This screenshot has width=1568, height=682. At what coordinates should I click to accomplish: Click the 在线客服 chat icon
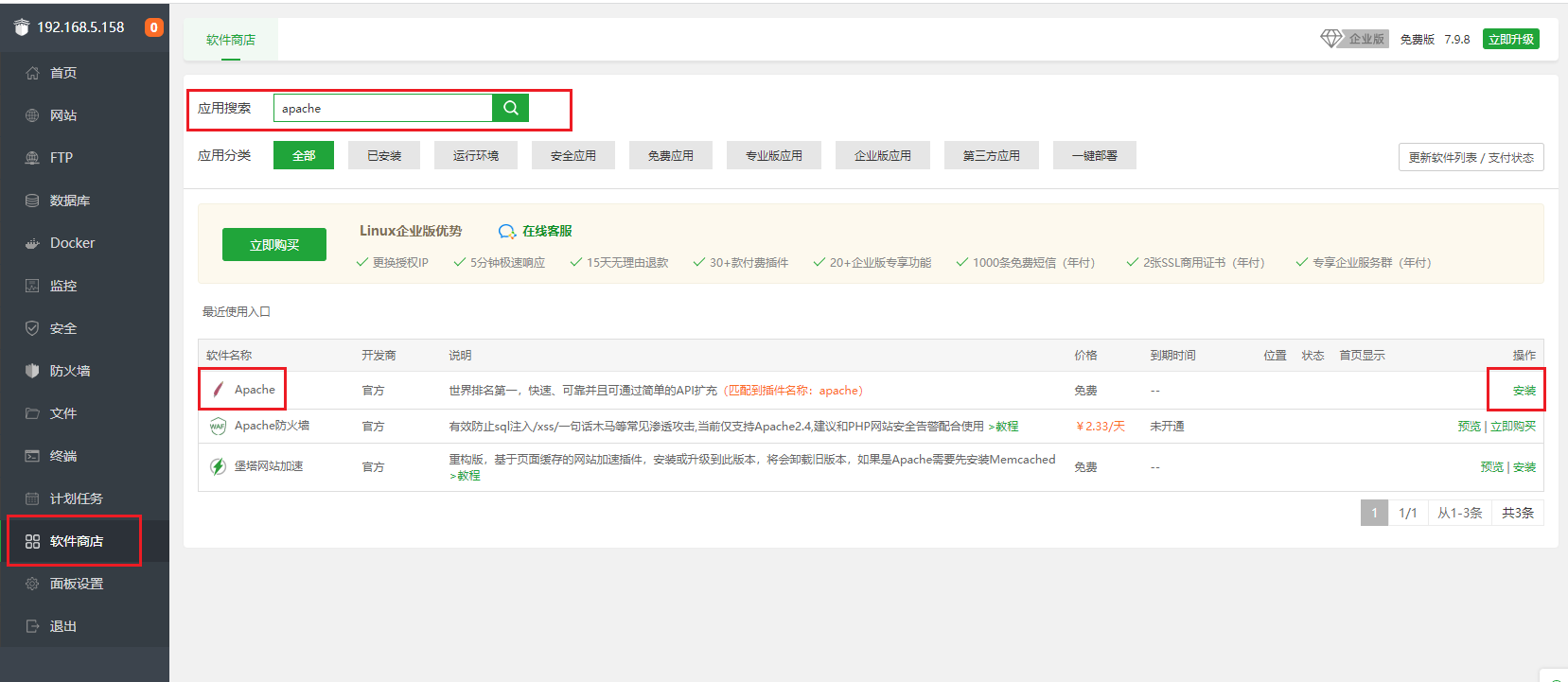[x=507, y=232]
